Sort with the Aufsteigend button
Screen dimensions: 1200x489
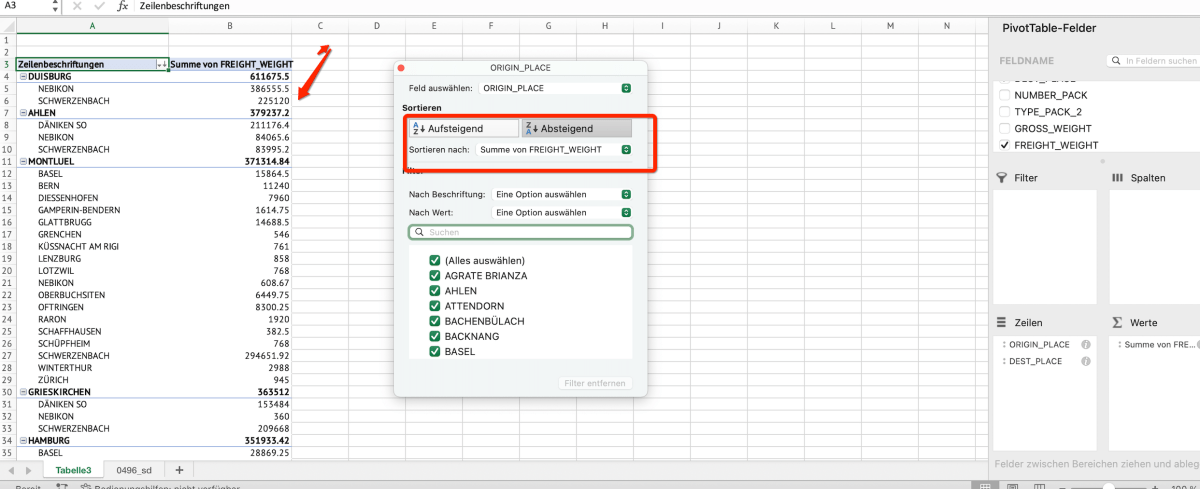[463, 128]
